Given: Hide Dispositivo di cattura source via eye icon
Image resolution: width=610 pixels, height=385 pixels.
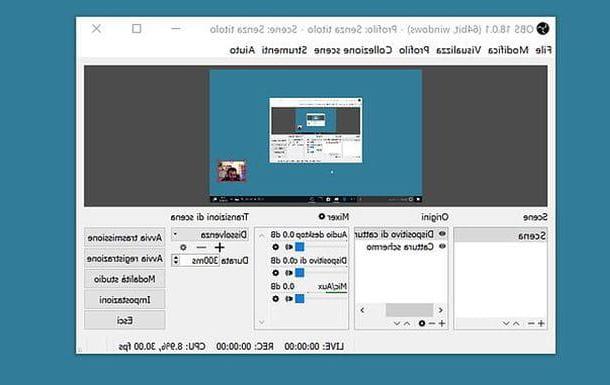Looking at the screenshot, I should point(442,234).
